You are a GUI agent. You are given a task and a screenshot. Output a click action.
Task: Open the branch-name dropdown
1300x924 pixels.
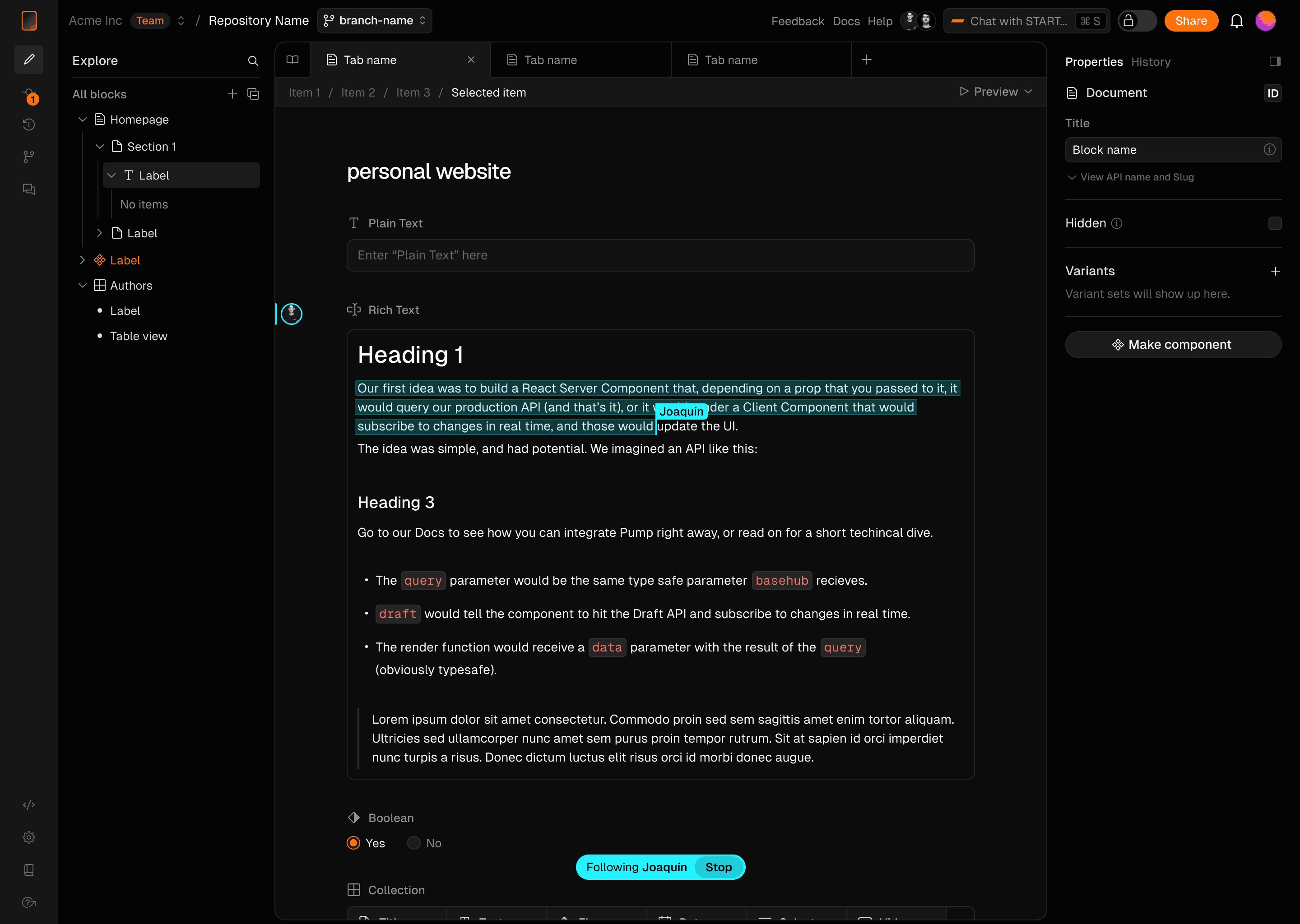(375, 21)
